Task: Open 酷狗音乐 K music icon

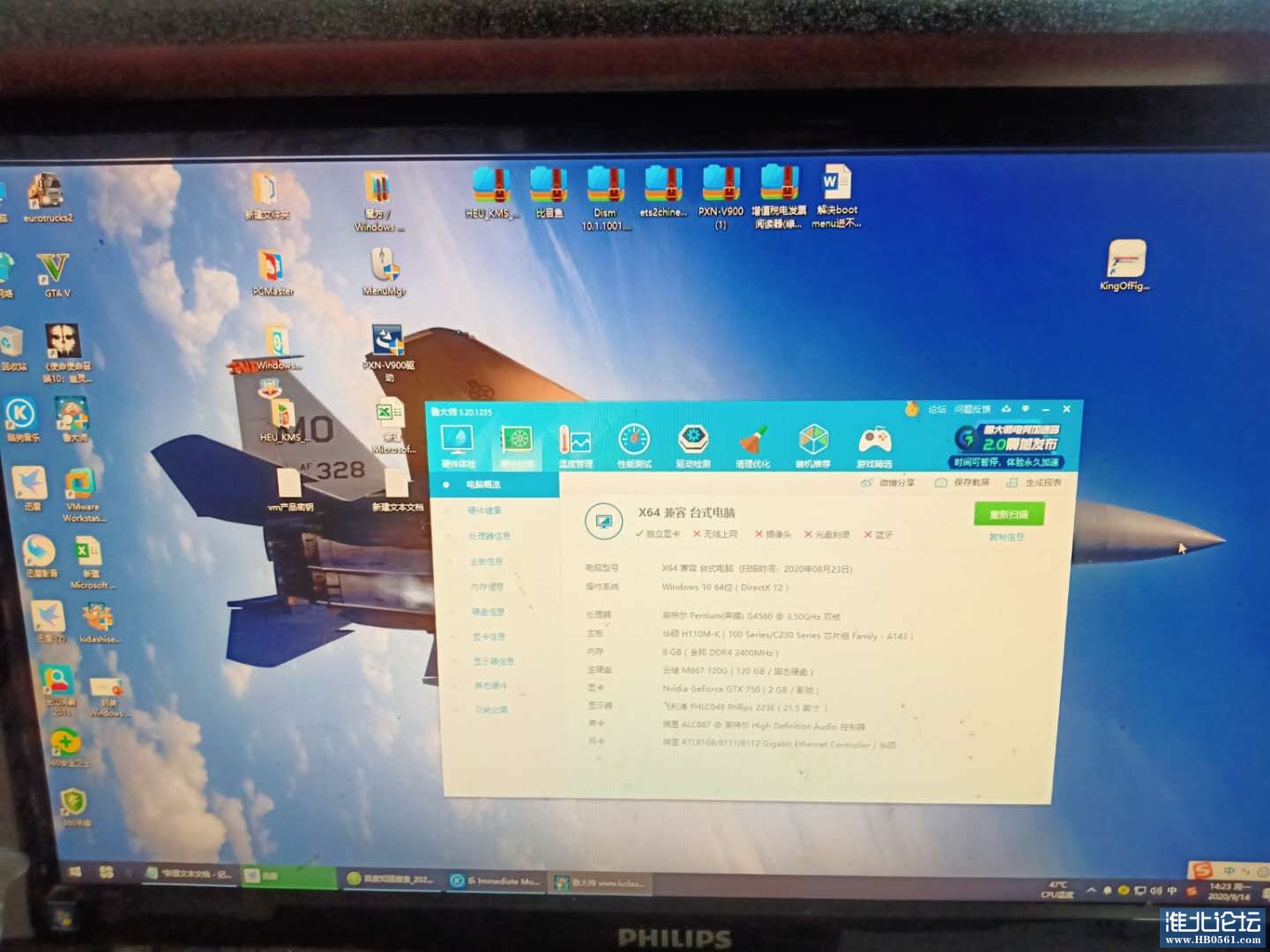Action: click(x=21, y=418)
